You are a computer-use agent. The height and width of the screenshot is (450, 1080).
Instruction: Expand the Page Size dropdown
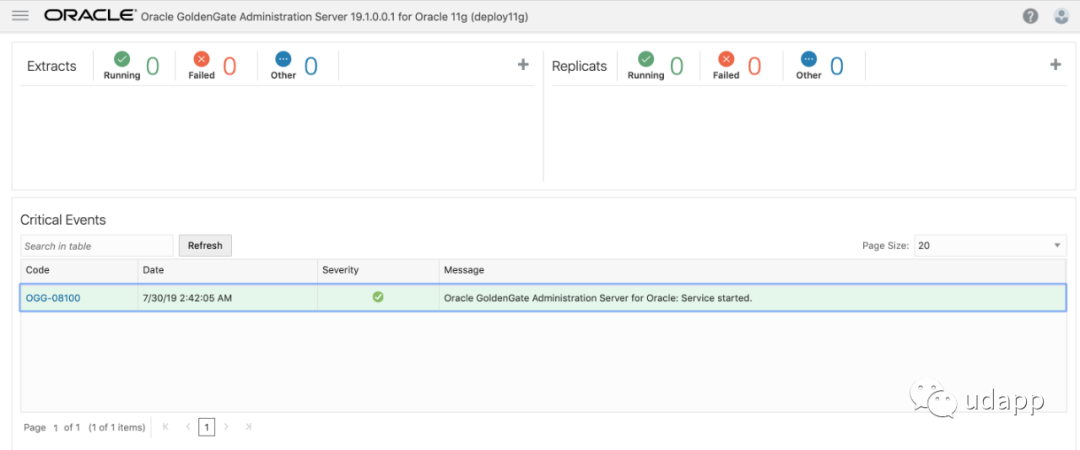pos(989,245)
